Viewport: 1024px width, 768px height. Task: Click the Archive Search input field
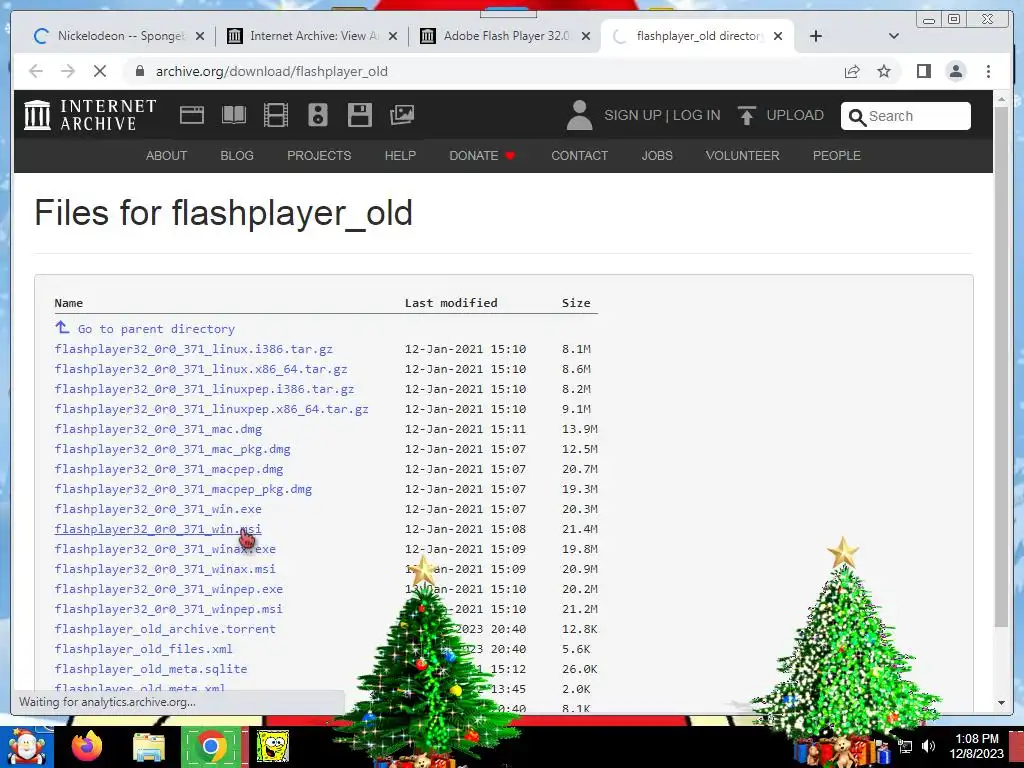pyautogui.click(x=906, y=116)
